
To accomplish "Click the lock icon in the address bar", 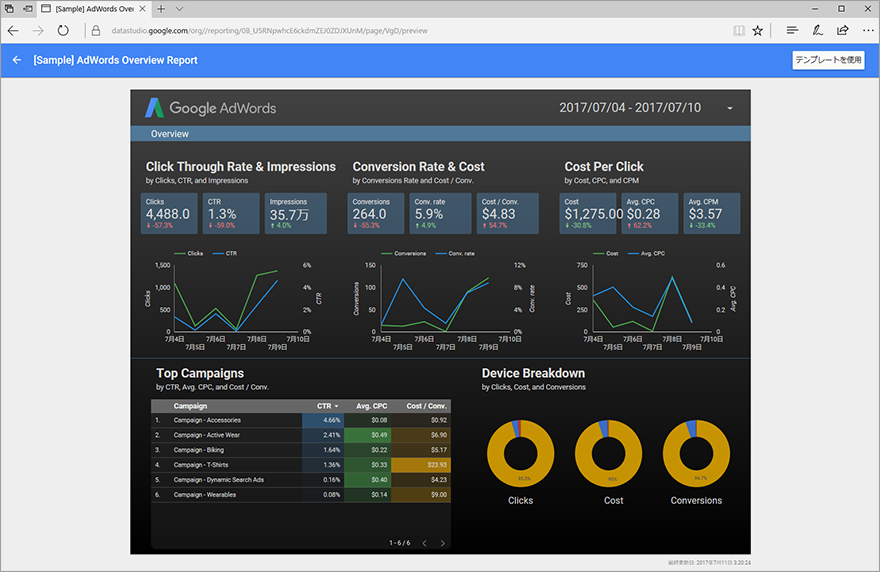I will (x=96, y=31).
